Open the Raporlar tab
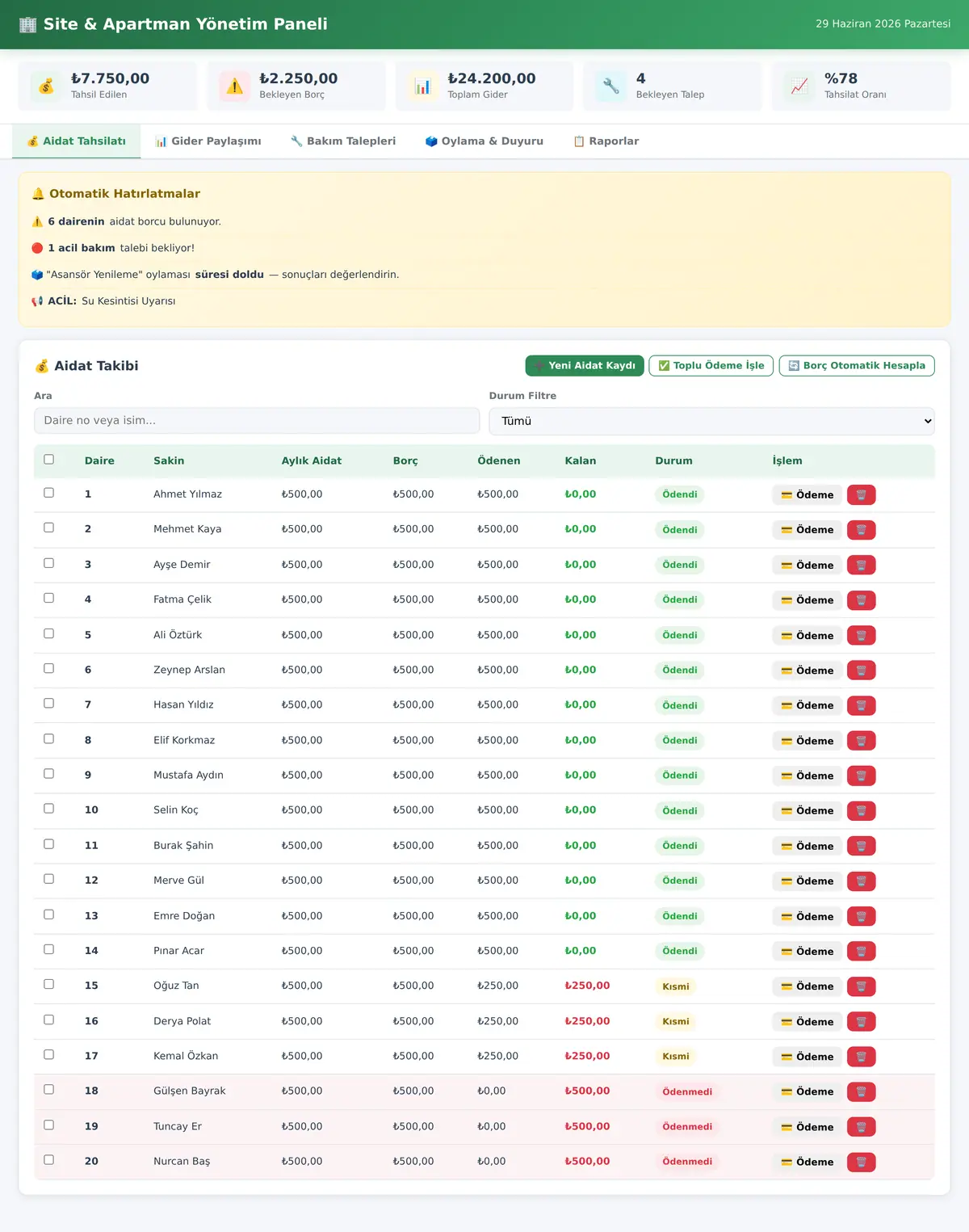 [606, 141]
